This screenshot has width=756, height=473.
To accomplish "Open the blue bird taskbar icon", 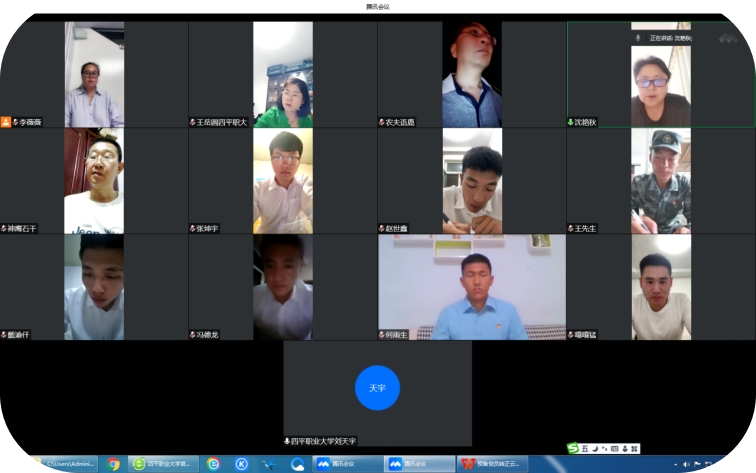I will pyautogui.click(x=269, y=464).
